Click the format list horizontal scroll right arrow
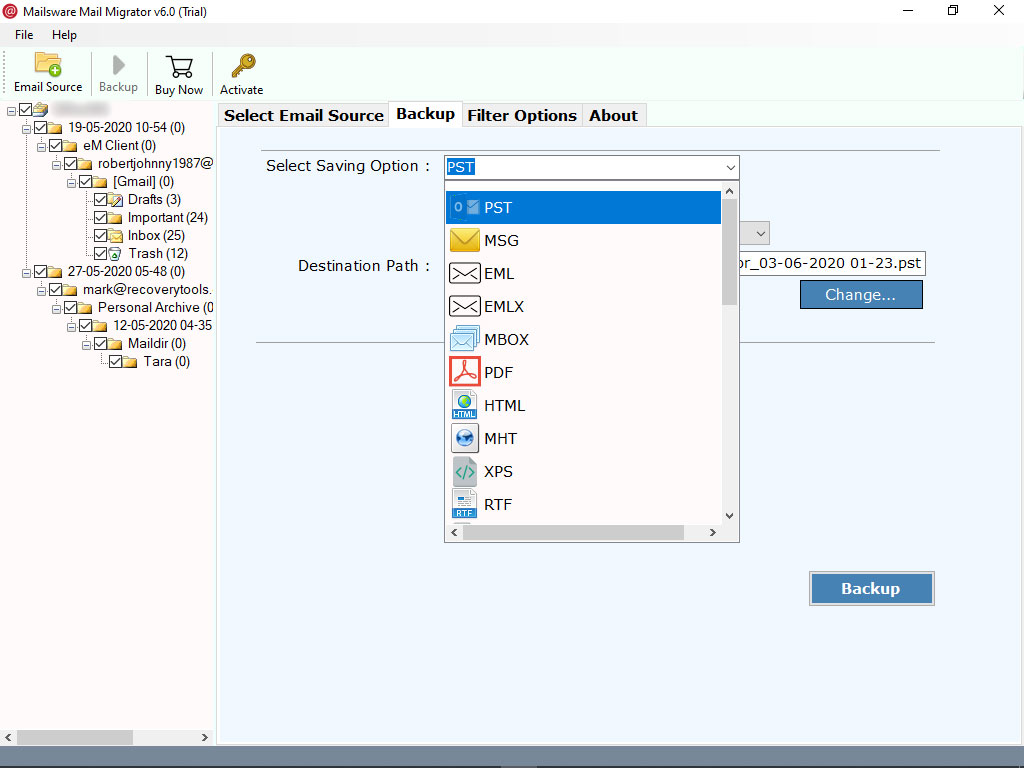The width and height of the screenshot is (1024, 768). point(713,533)
